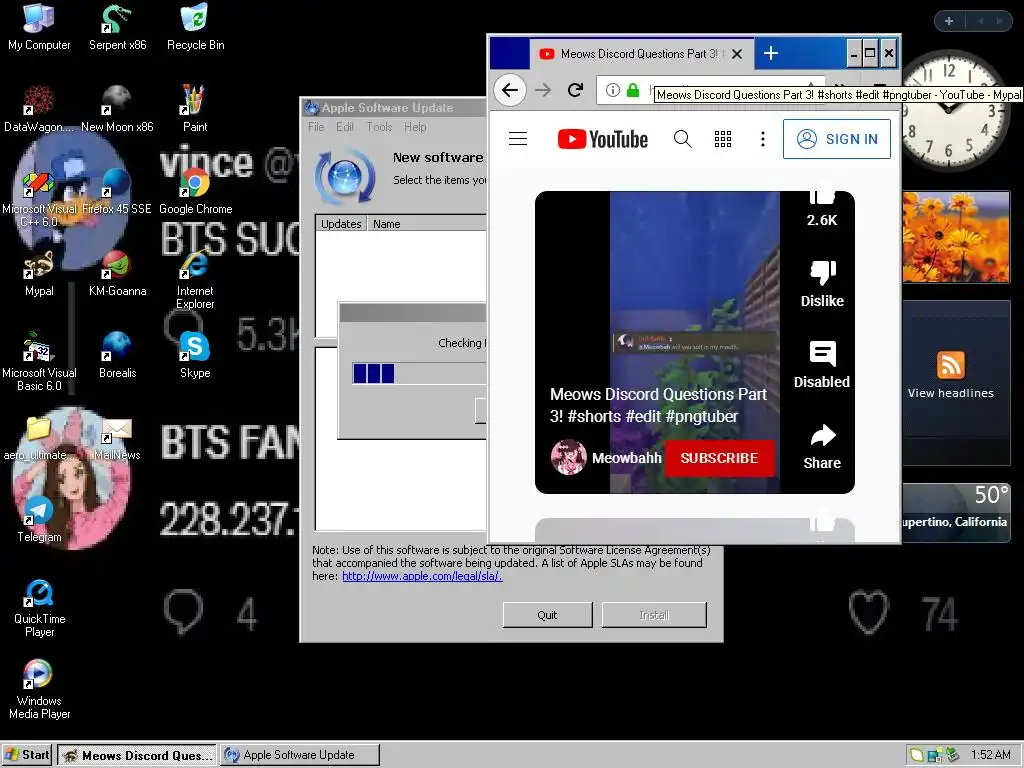The width and height of the screenshot is (1024, 768).
Task: Click Quit in Apple Software Update
Action: [x=547, y=615]
